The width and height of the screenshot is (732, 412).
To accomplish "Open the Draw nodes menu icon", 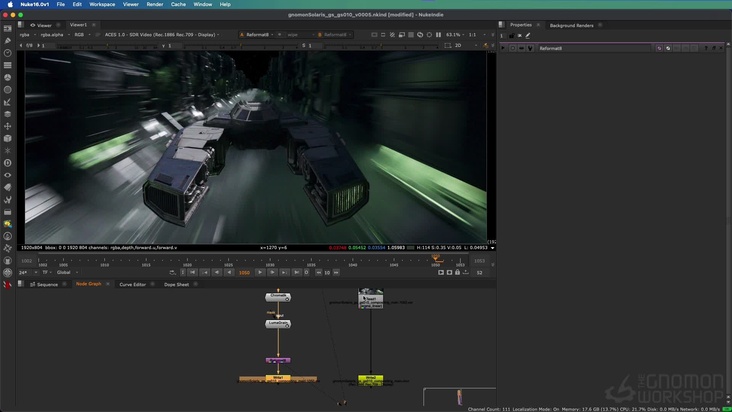I will tap(7, 41).
